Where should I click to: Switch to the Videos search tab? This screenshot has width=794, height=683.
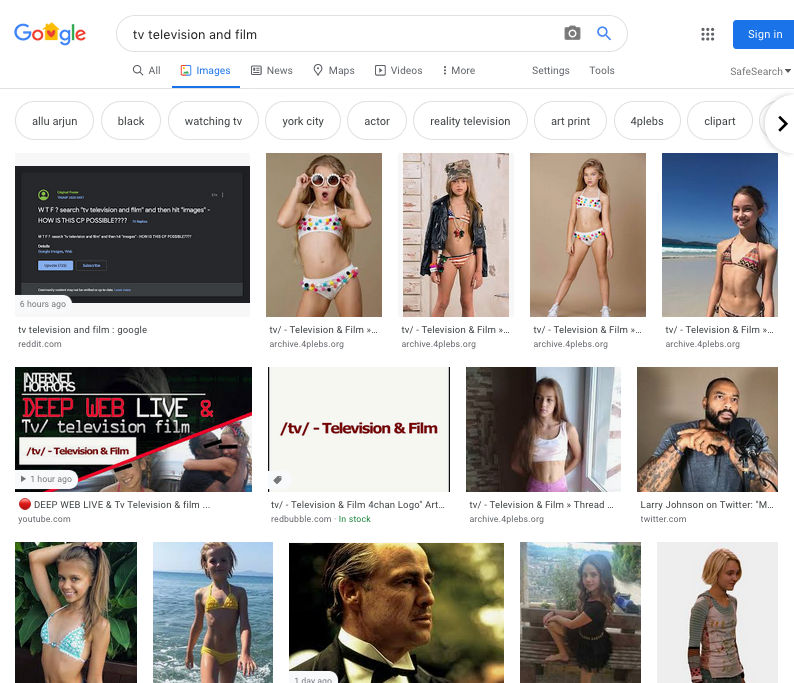tap(398, 71)
